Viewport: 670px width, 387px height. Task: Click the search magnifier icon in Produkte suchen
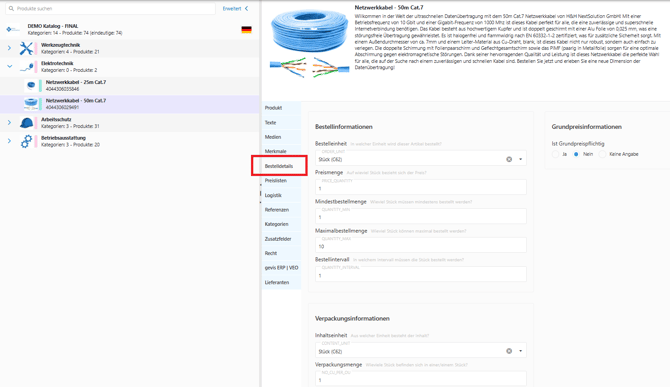(12, 9)
